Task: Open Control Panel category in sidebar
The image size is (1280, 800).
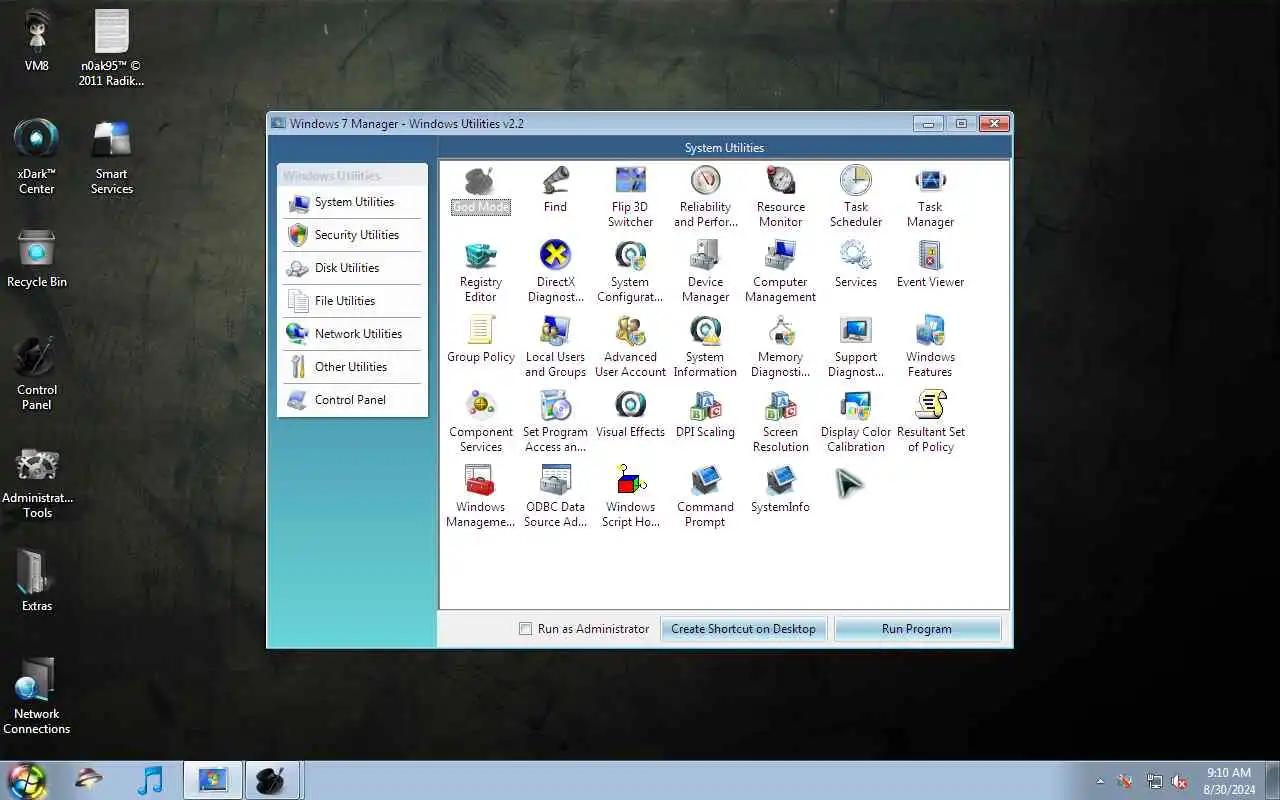Action: pos(352,400)
